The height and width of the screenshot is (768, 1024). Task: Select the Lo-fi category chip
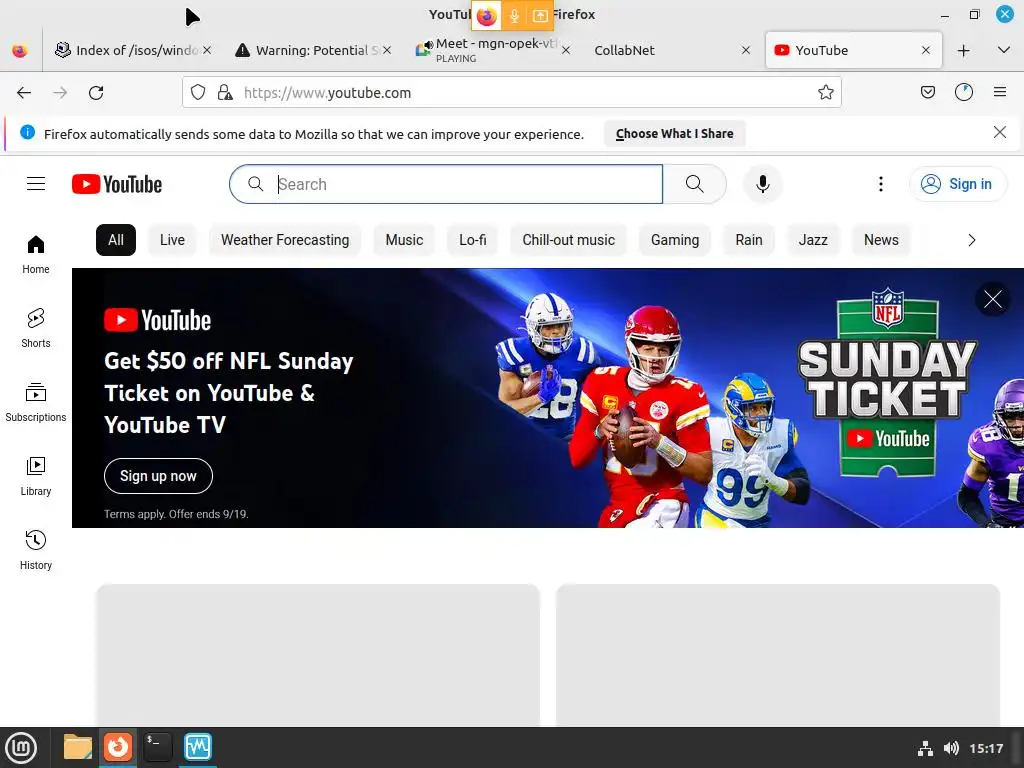[472, 240]
